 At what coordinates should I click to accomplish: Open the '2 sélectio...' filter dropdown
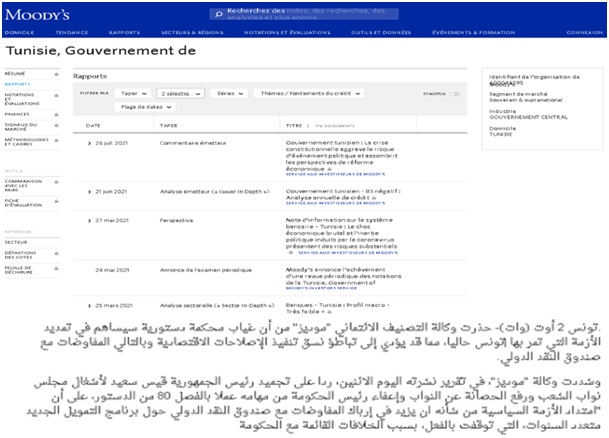pos(181,94)
